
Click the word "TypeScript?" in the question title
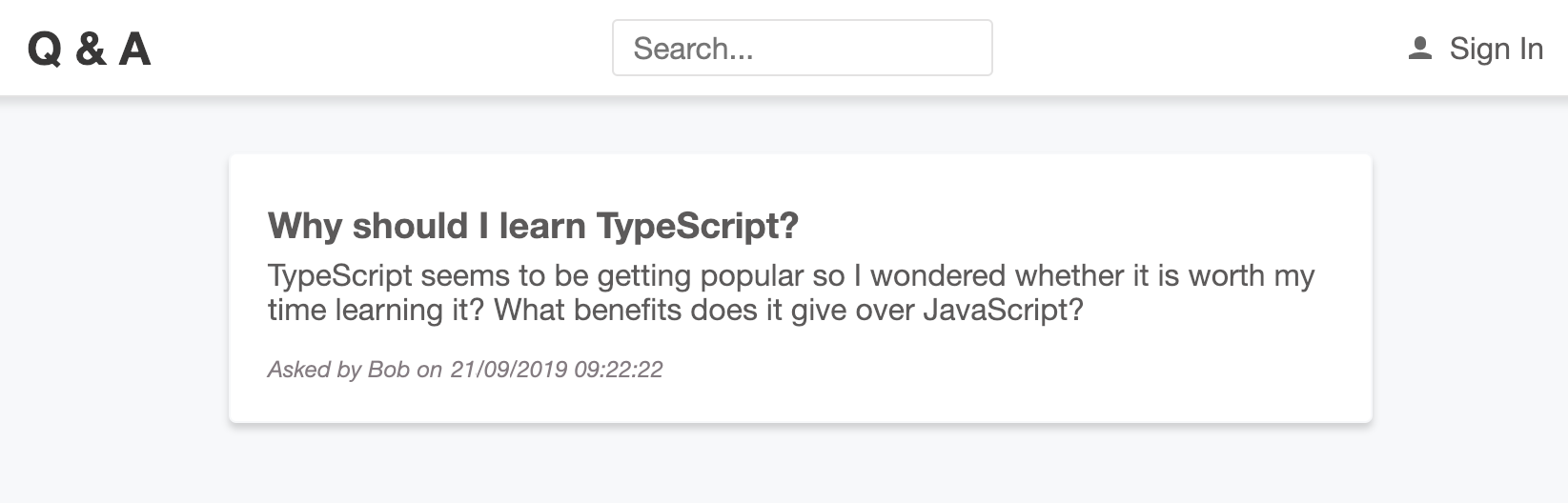click(698, 226)
